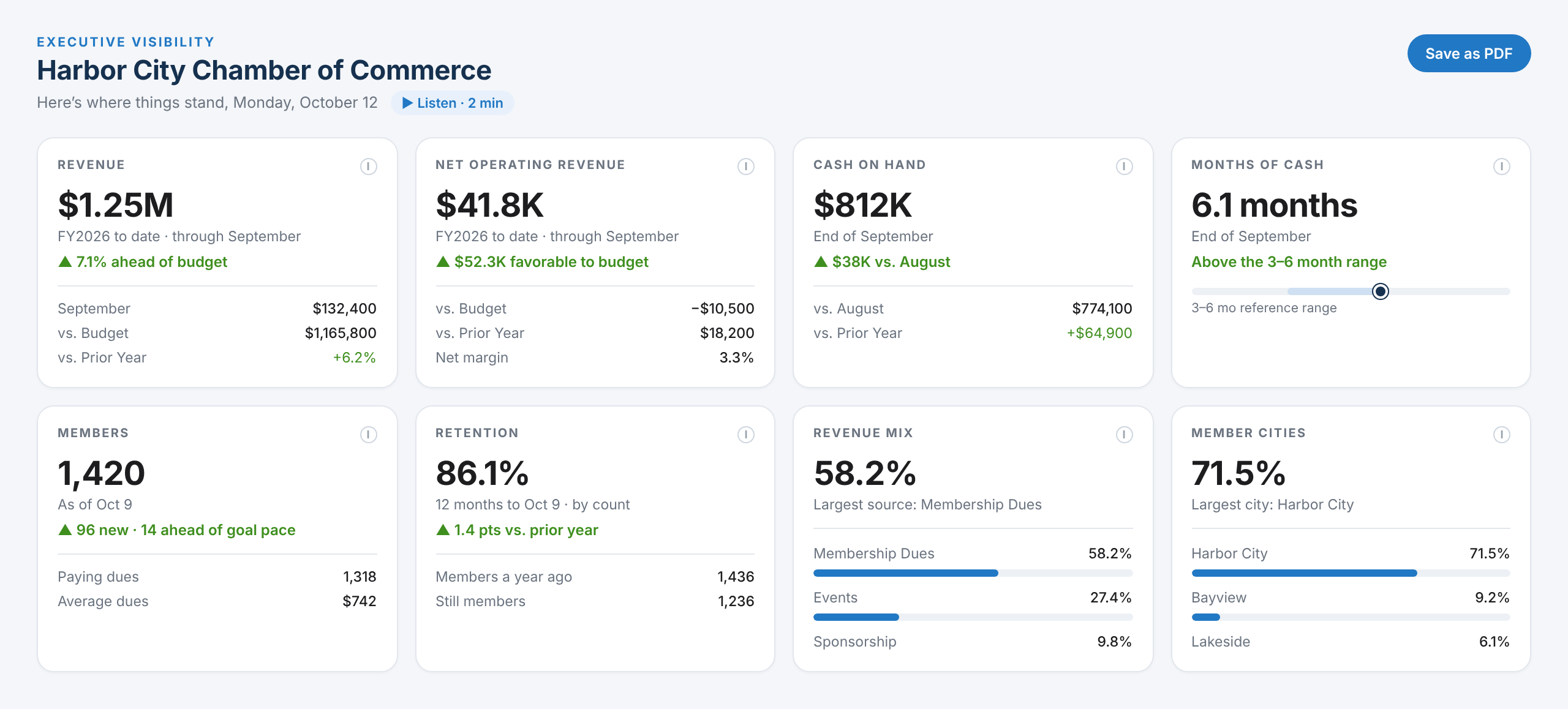The image size is (1568, 709).
Task: Click the September $132,400 row value
Action: (x=344, y=309)
